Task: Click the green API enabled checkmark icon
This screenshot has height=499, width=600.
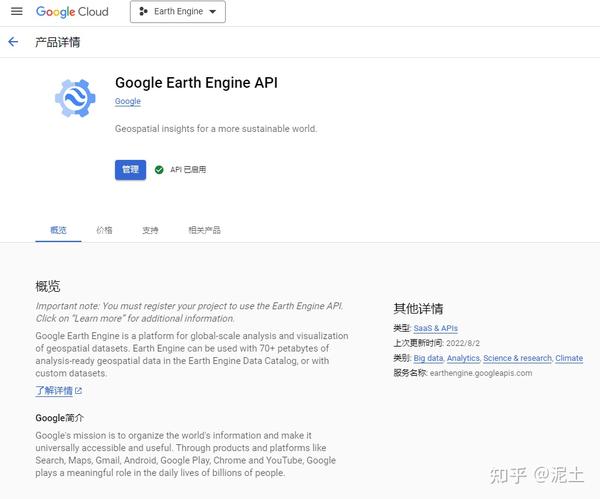Action: [x=158, y=170]
